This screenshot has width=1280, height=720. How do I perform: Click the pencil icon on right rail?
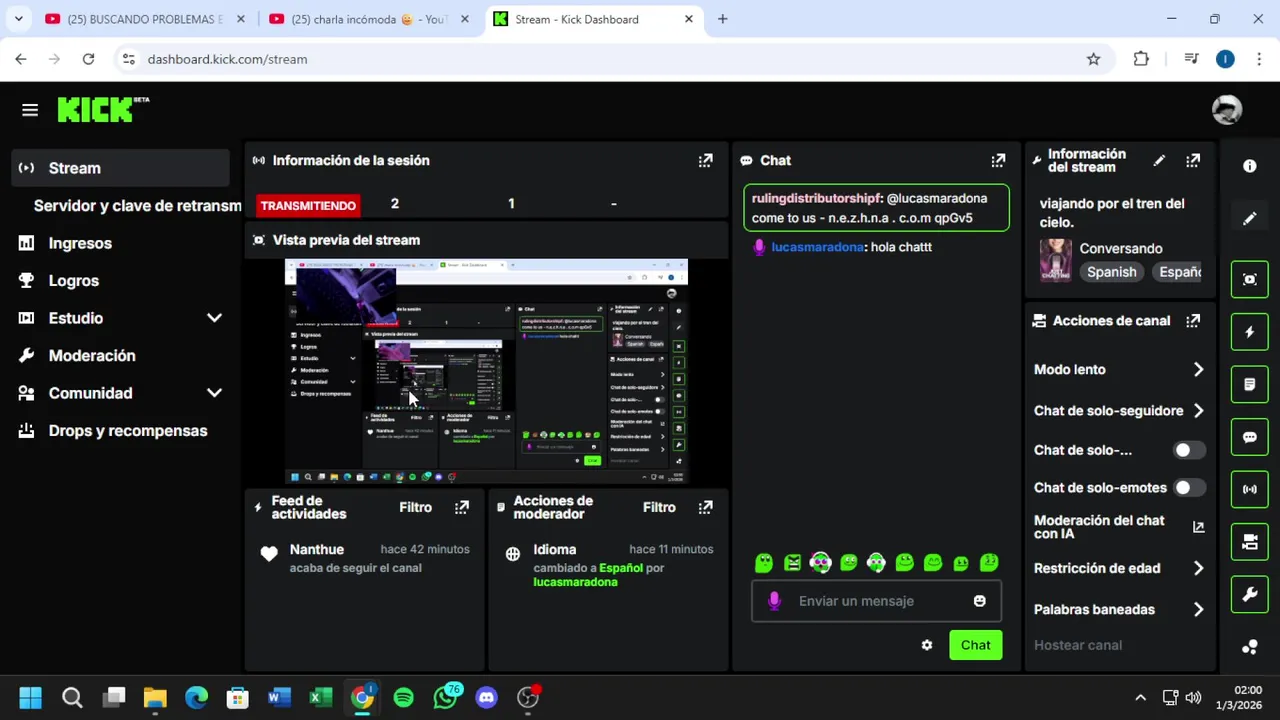coord(1250,219)
